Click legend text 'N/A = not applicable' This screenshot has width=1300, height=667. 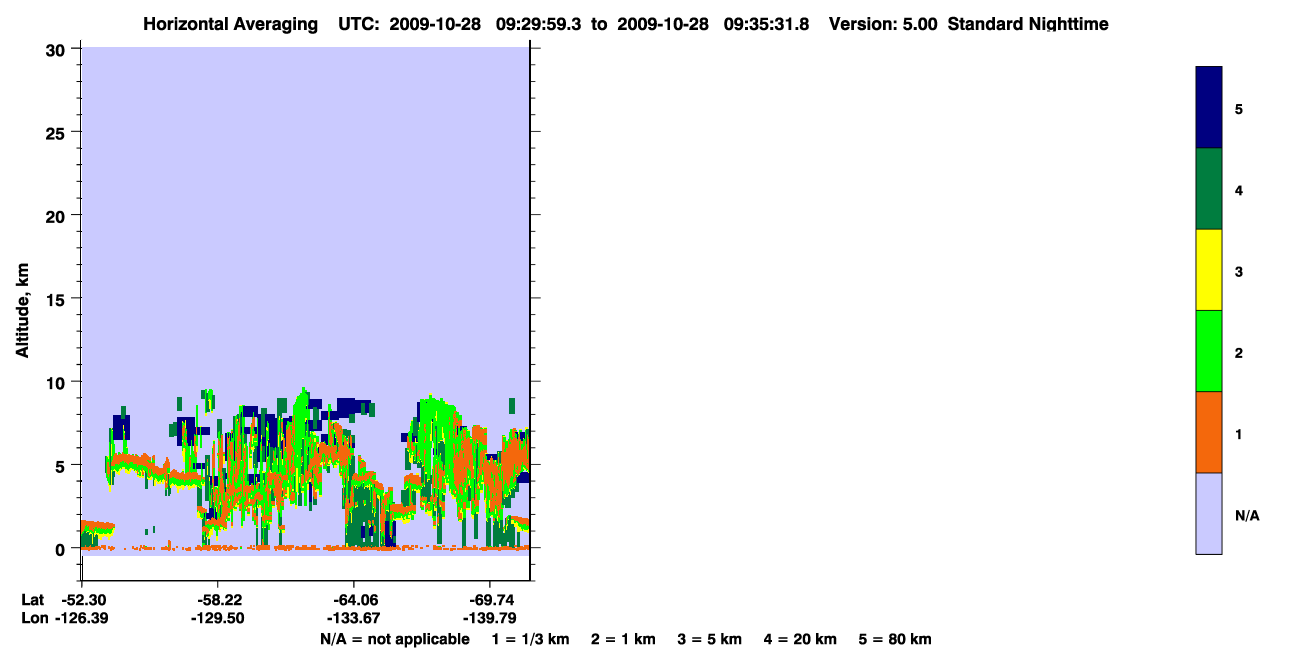[394, 639]
